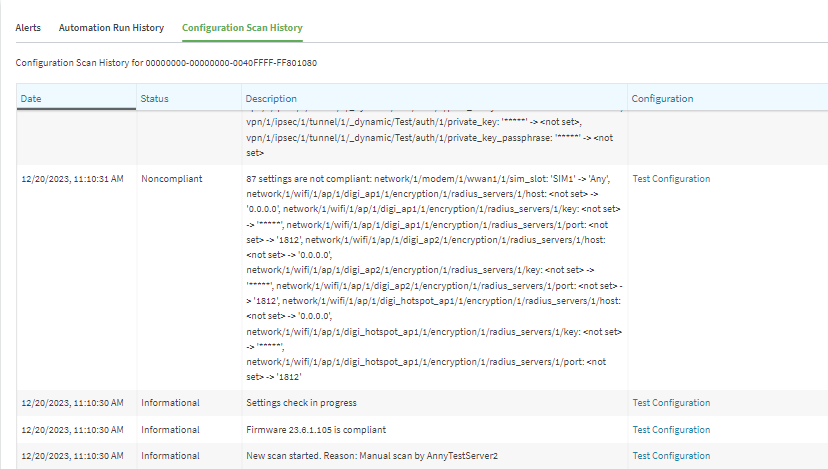
Task: Select the Noncompliant status cell
Action: pyautogui.click(x=172, y=179)
